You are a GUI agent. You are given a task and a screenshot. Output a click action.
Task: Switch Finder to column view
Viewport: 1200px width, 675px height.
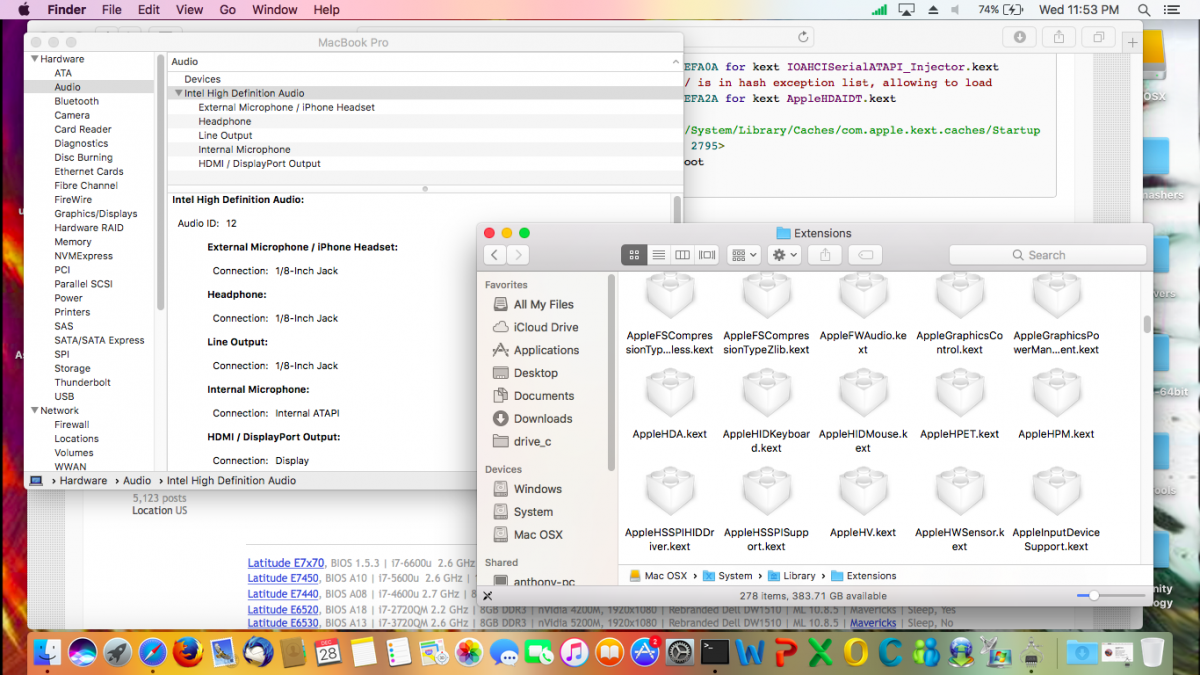682,255
